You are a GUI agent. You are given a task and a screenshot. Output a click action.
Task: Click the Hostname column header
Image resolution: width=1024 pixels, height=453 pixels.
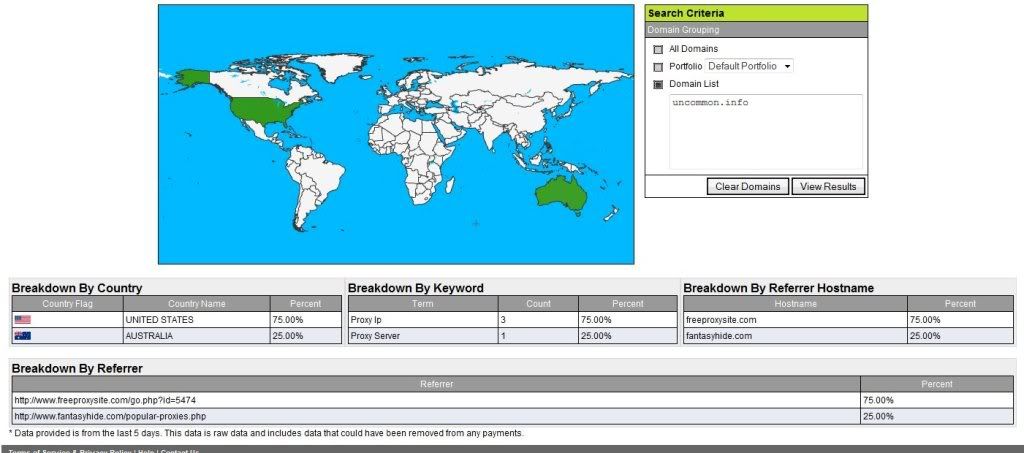795,303
